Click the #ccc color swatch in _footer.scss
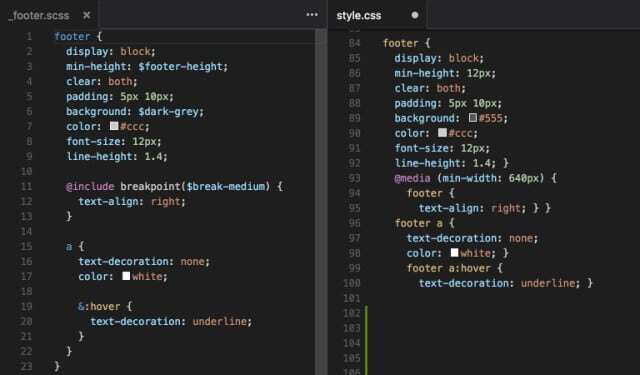The height and width of the screenshot is (375, 640). click(114, 126)
